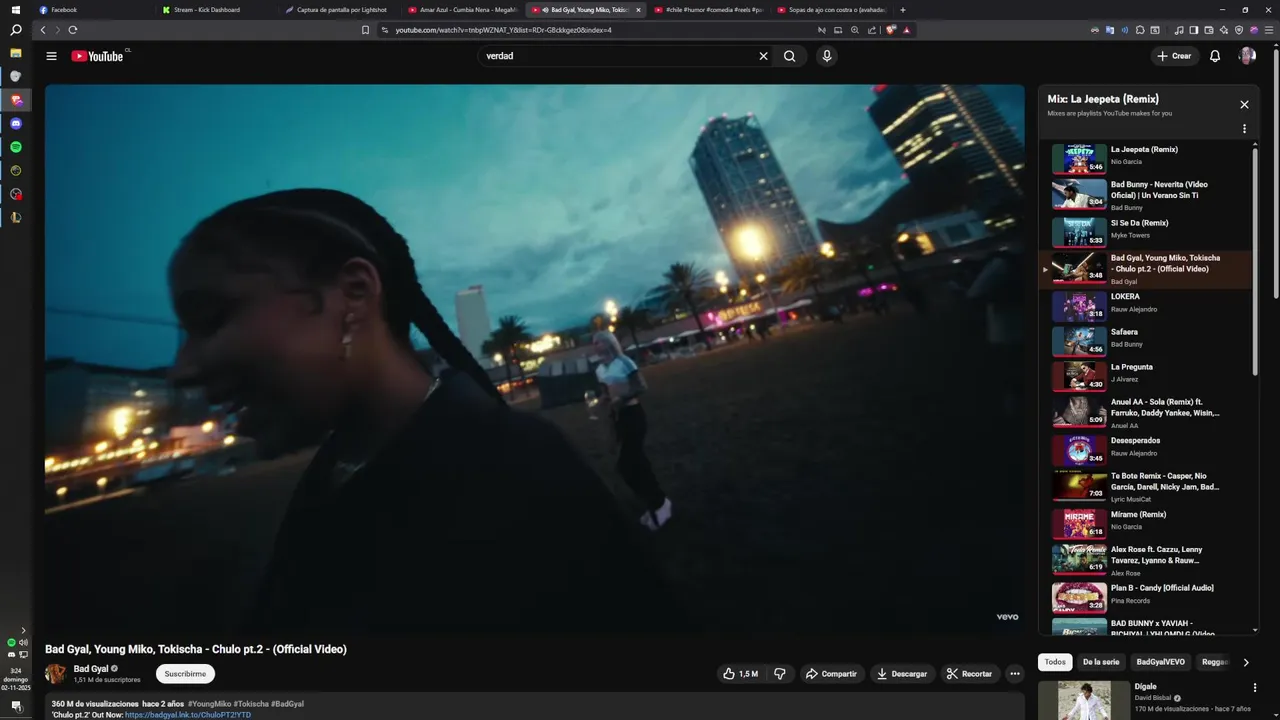The width and height of the screenshot is (1280, 720).
Task: Open the Digale recommended video thumbnail
Action: pos(1084,700)
